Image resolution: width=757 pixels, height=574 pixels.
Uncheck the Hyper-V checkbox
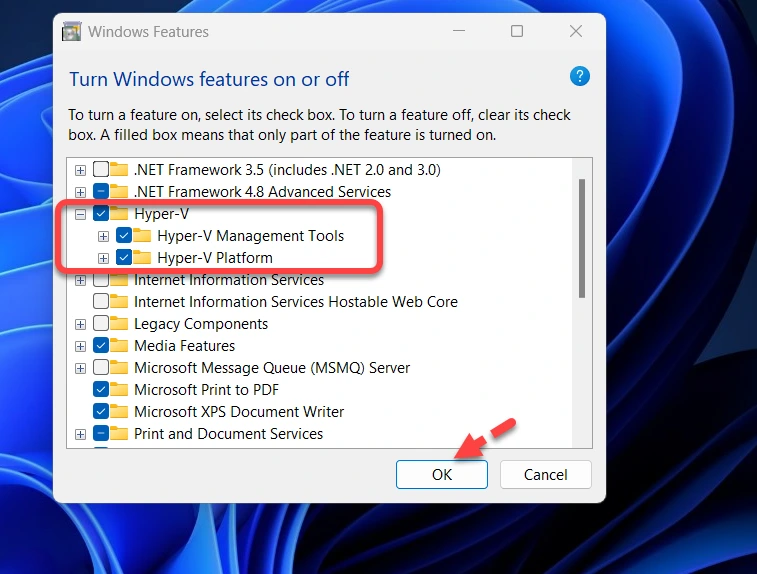click(x=100, y=213)
